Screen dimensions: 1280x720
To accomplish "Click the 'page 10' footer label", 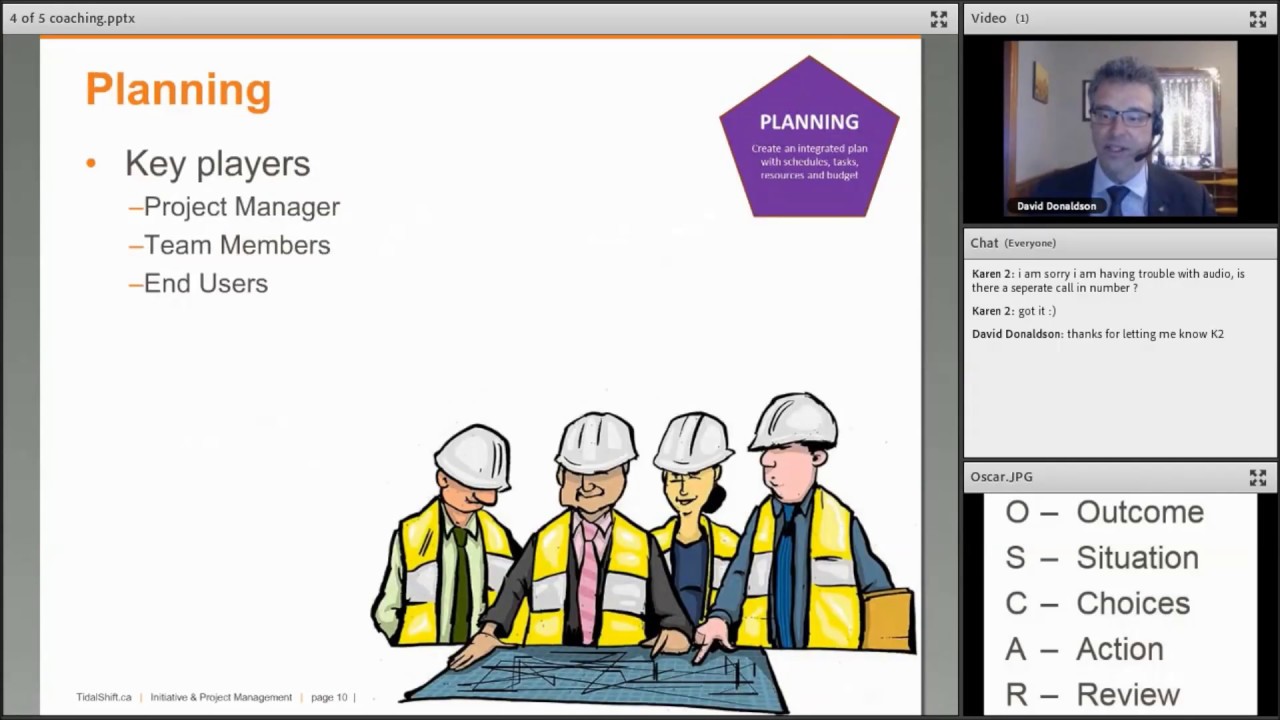I will point(329,697).
